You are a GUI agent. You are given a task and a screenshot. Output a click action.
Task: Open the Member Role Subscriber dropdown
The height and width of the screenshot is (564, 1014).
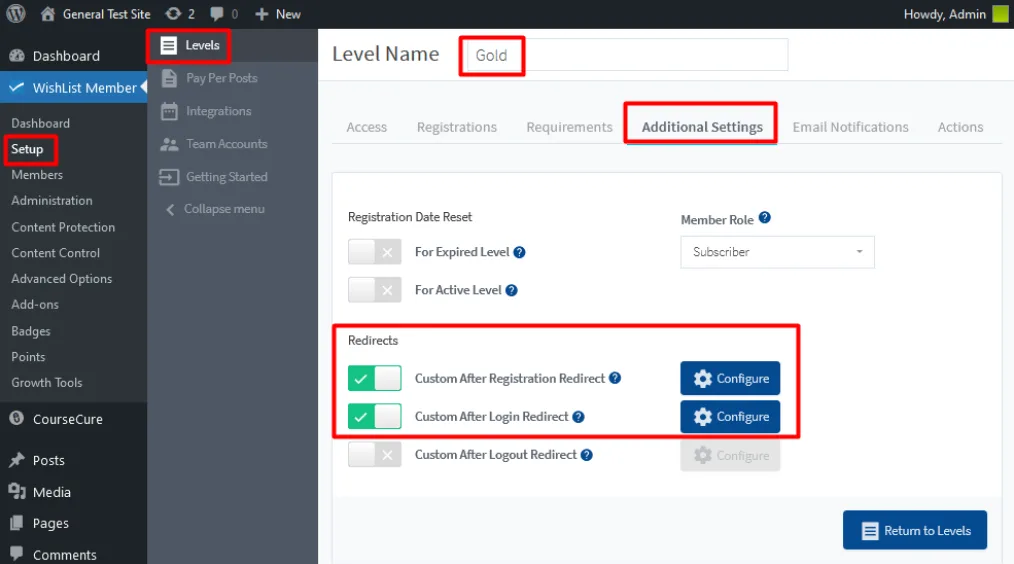pyautogui.click(x=777, y=252)
